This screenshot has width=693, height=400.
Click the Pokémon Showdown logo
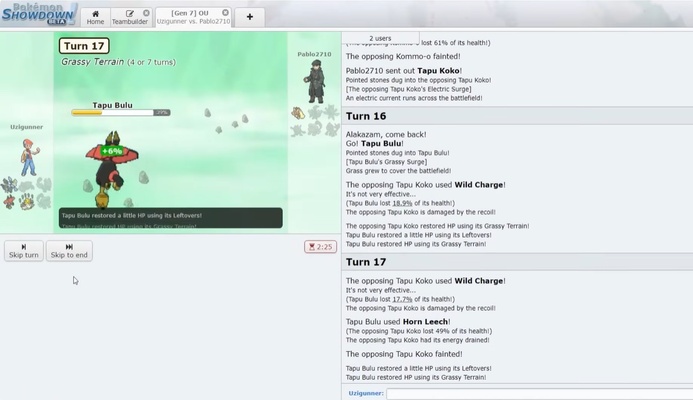(x=39, y=14)
